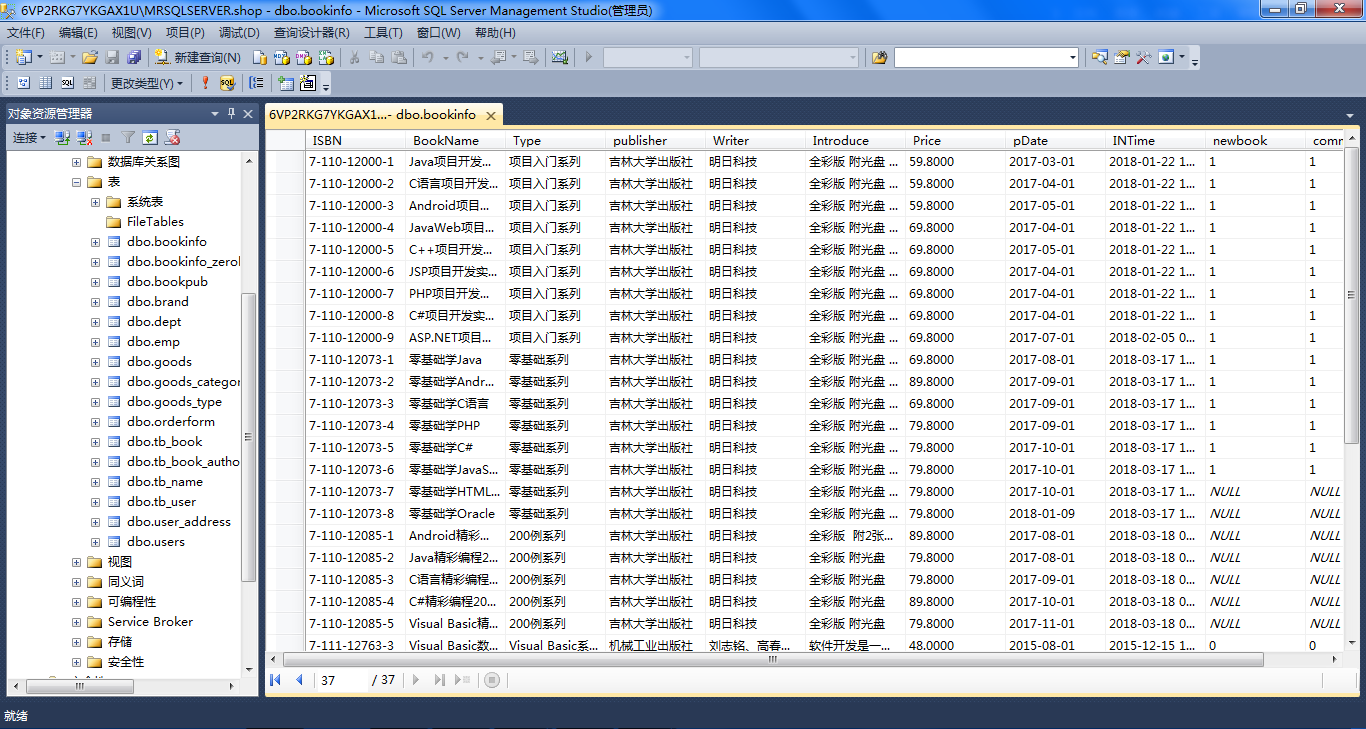The width and height of the screenshot is (1366, 729).
Task: Click the Object Explorer refresh icon
Action: [150, 137]
